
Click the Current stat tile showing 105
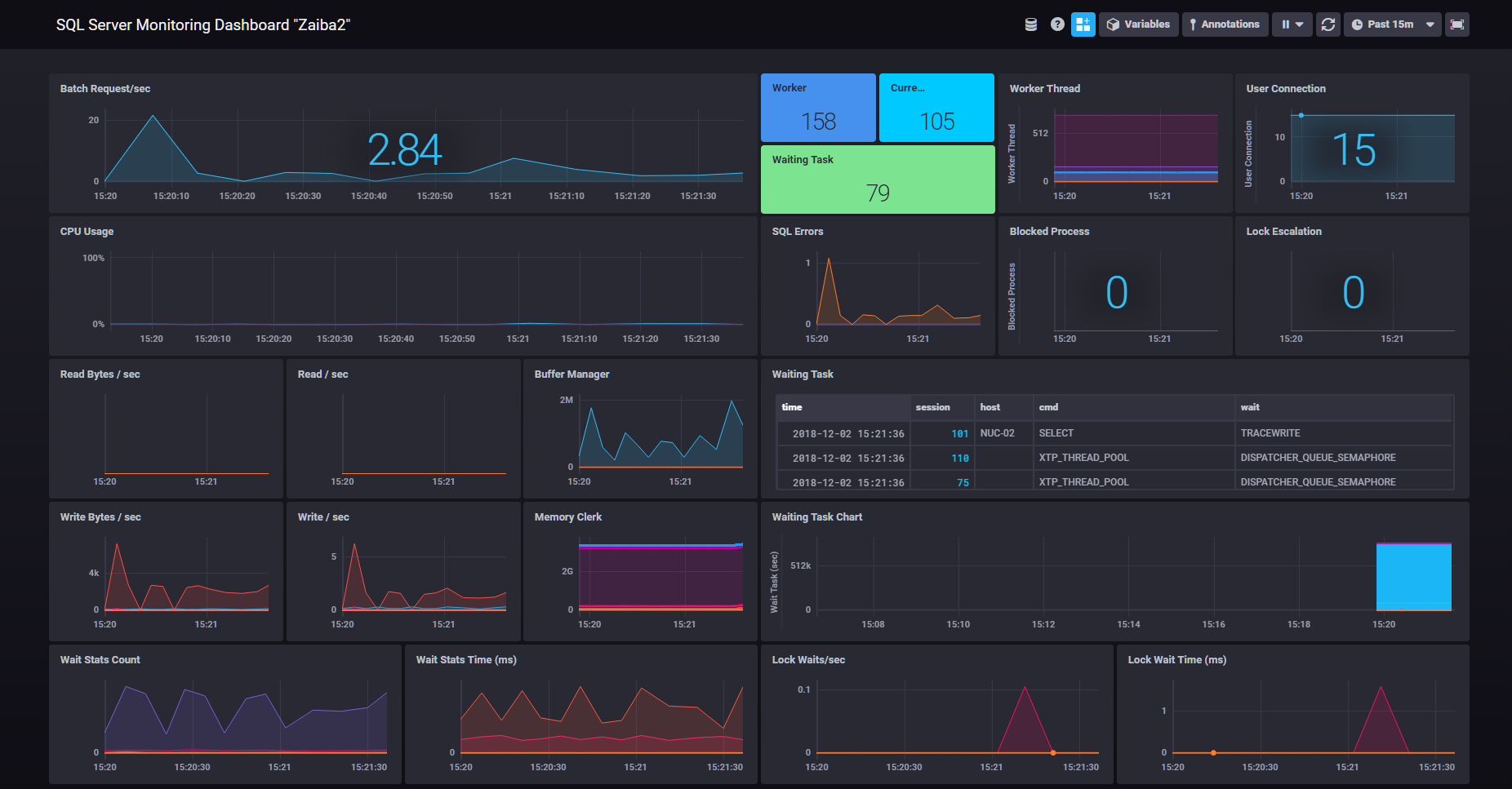coord(936,108)
